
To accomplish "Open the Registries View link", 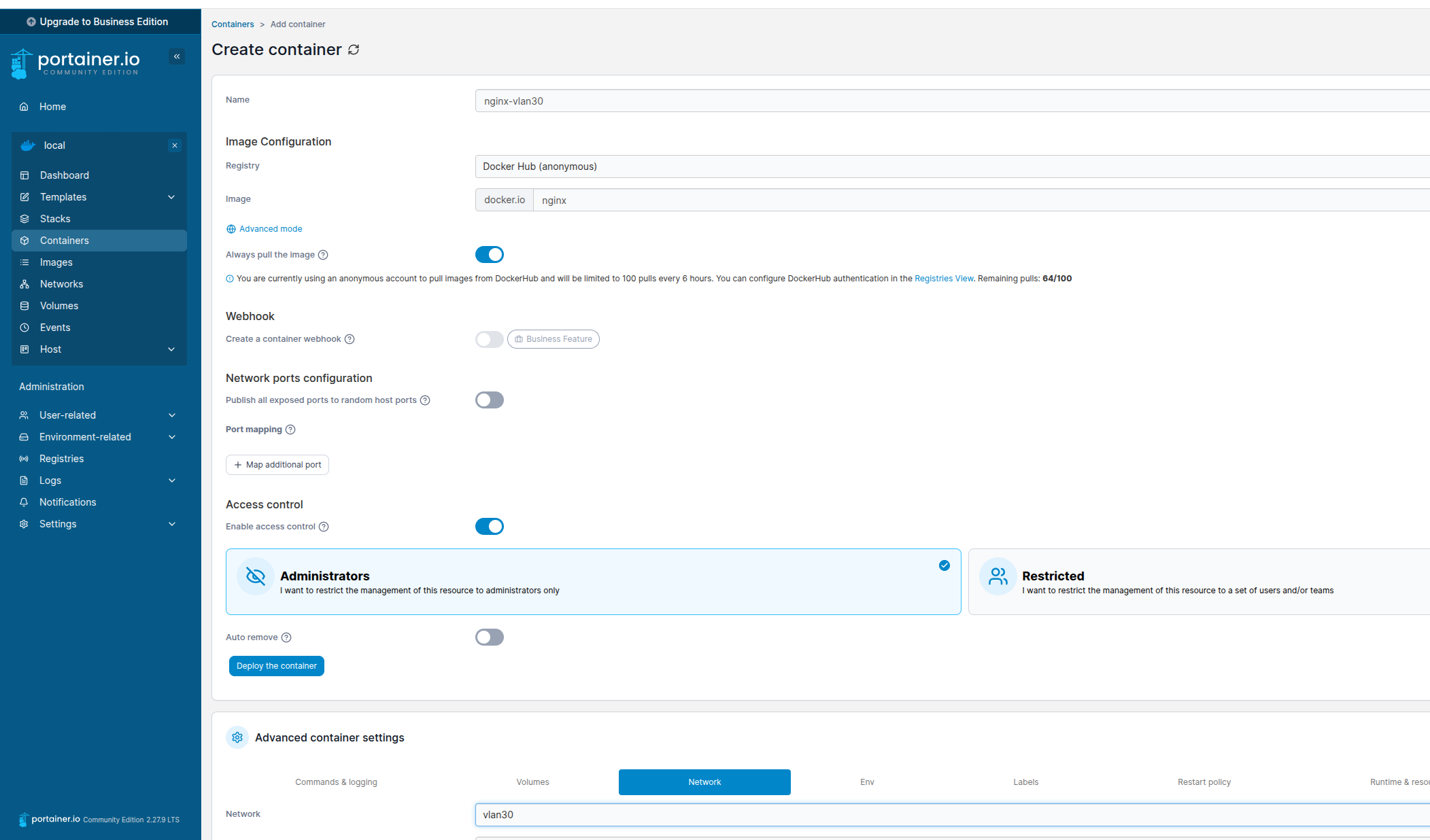I will pos(943,278).
